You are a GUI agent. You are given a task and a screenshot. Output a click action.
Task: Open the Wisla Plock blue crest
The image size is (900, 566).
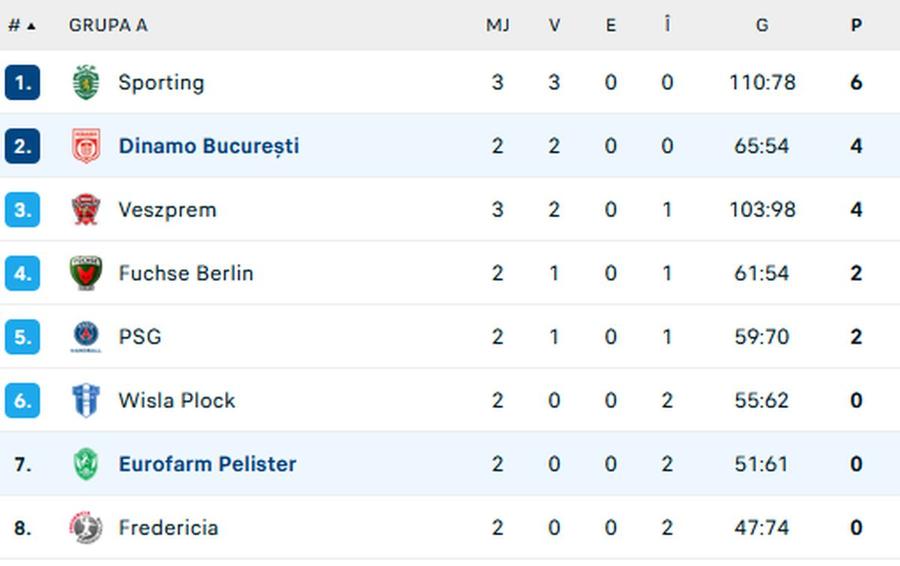point(86,400)
